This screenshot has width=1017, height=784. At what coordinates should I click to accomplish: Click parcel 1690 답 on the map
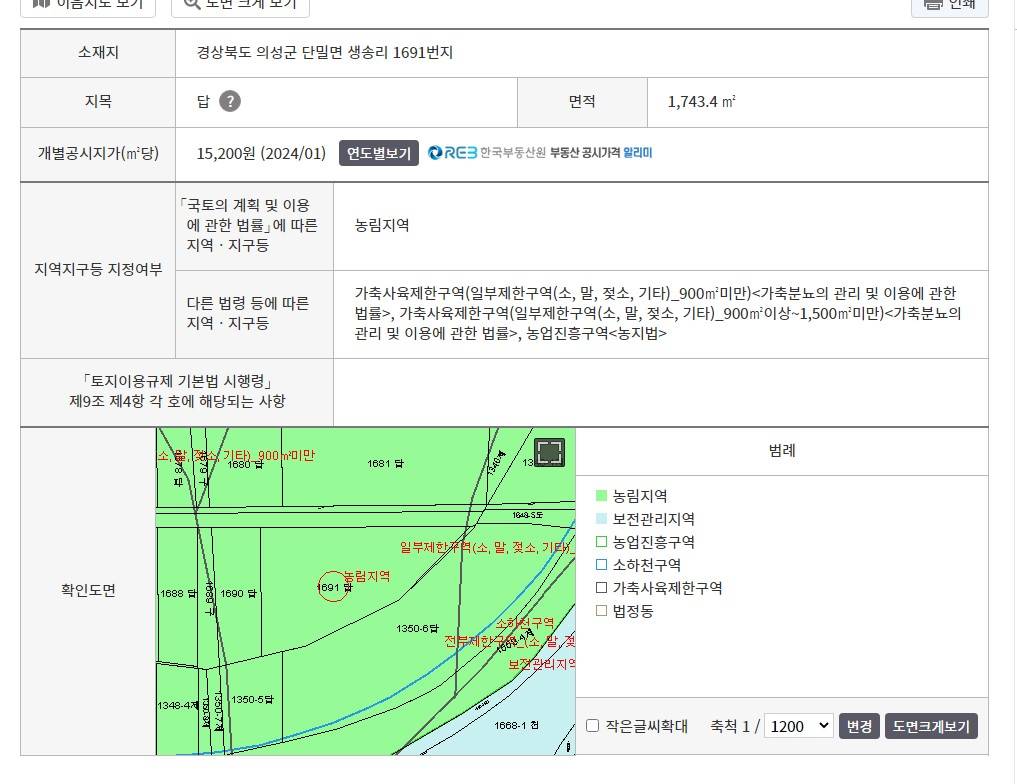click(239, 593)
